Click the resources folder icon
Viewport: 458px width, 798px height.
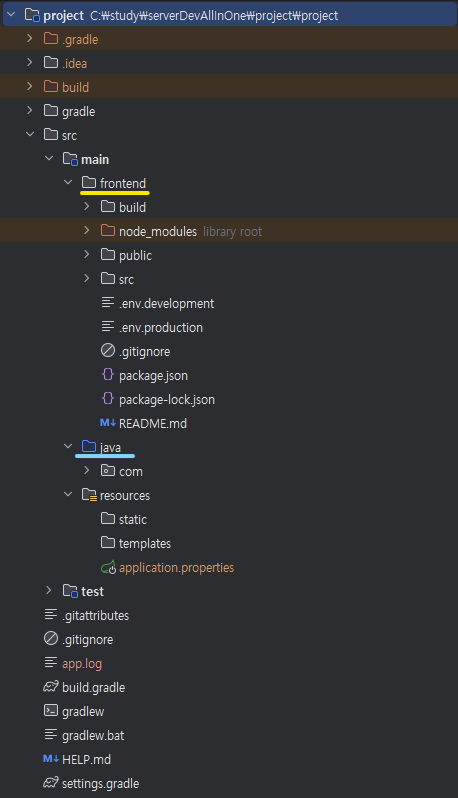coord(89,495)
